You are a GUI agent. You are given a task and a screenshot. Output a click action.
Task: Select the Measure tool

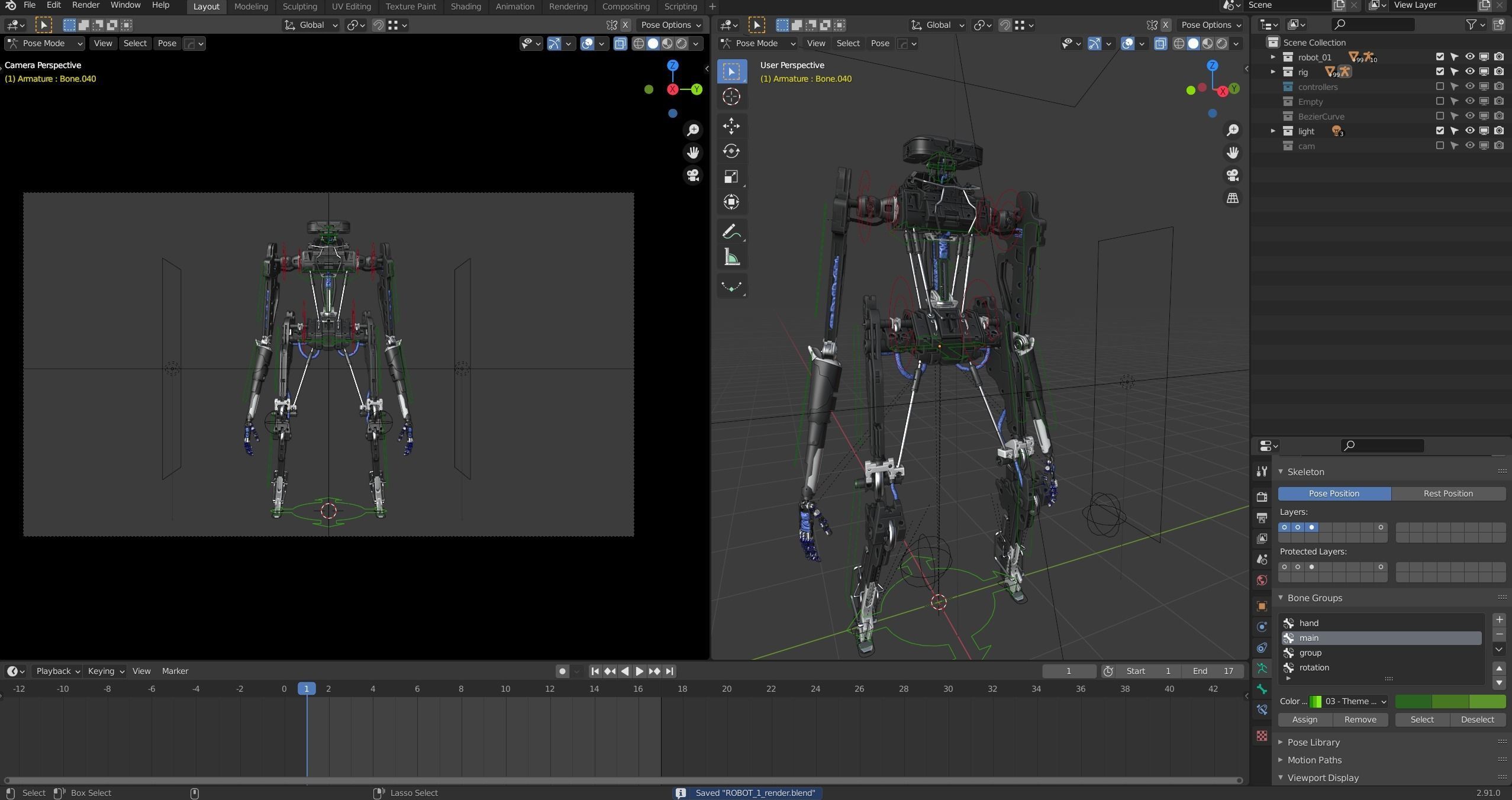731,257
